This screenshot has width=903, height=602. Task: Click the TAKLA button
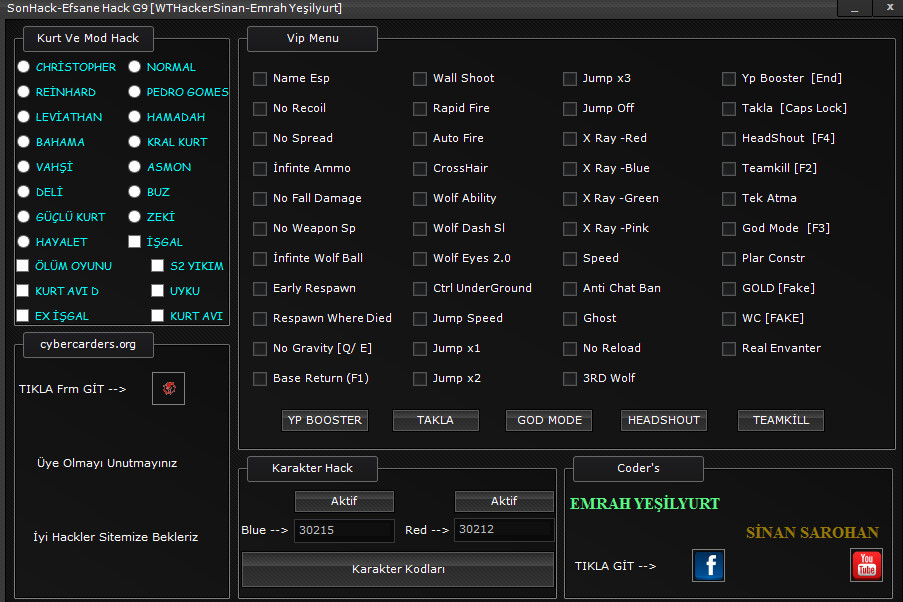pyautogui.click(x=435, y=420)
